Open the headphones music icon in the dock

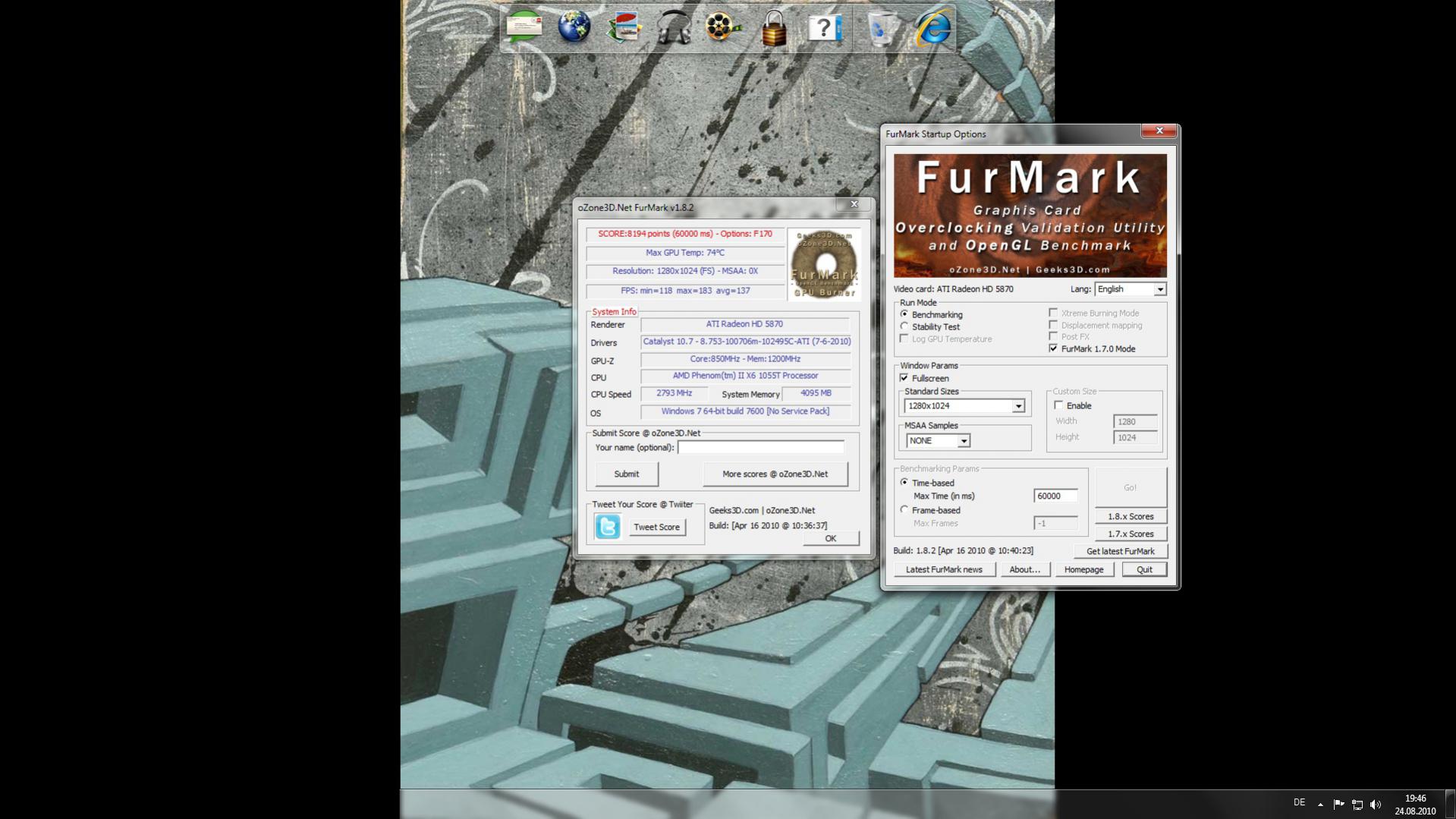(673, 28)
